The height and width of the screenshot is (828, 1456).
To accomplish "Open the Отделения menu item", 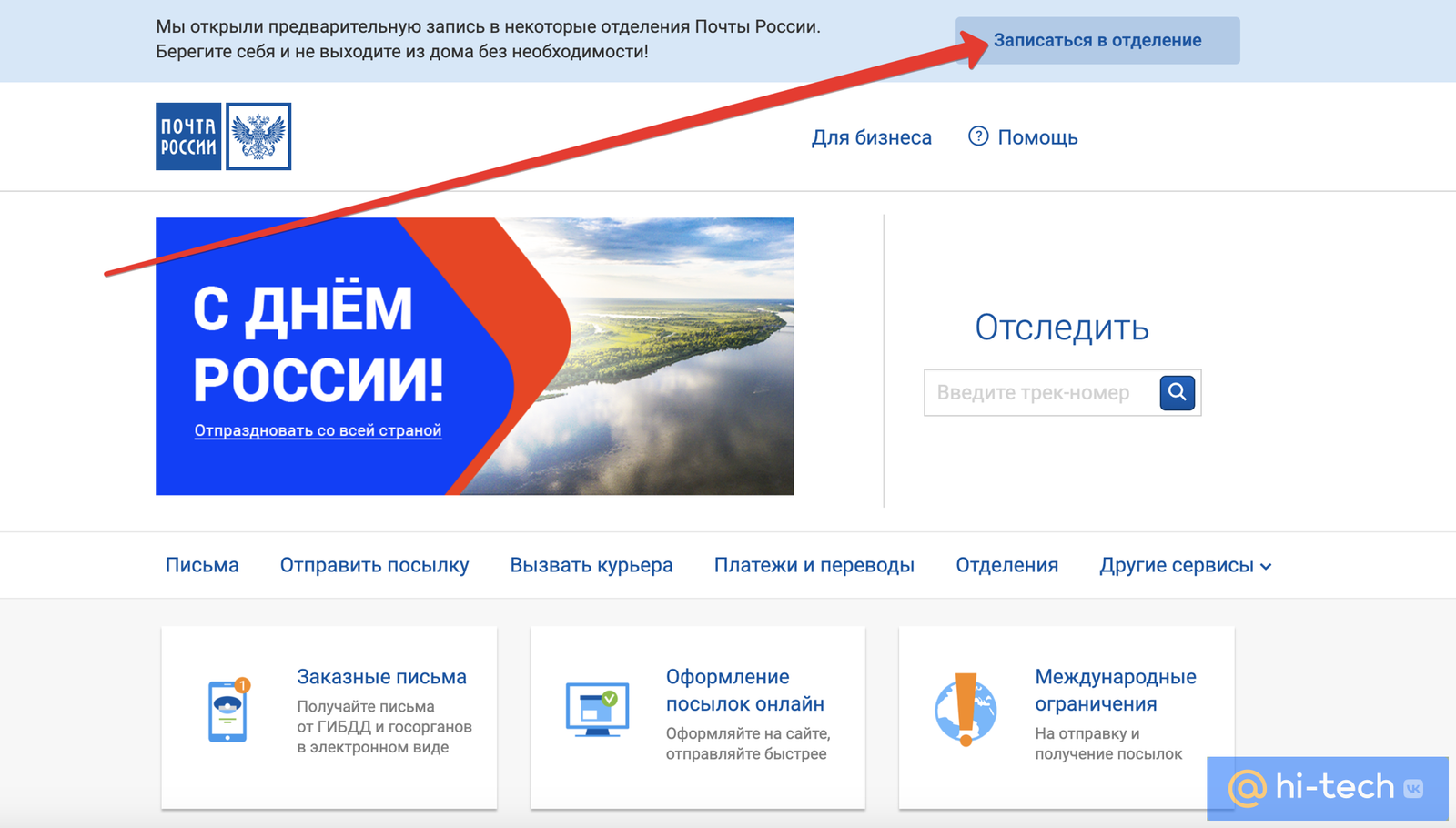I will 1006,565.
